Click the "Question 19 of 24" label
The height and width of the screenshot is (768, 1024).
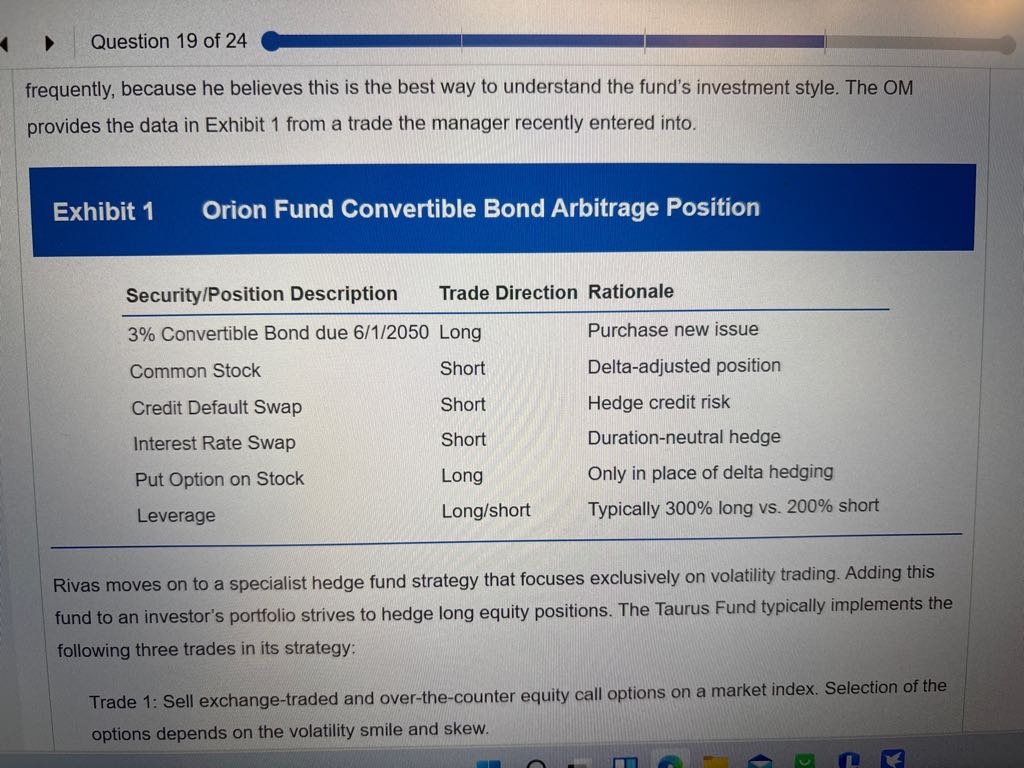[x=169, y=42]
